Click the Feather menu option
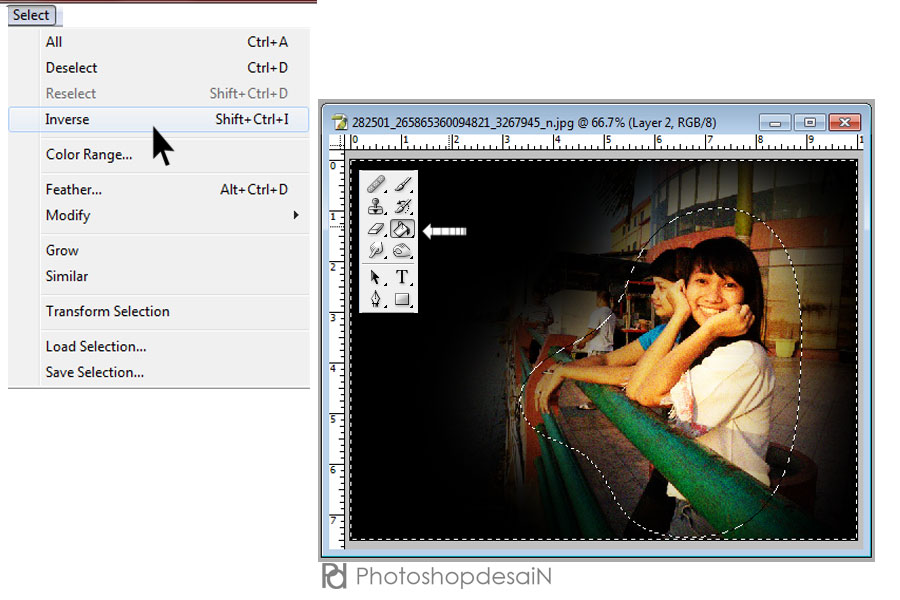900x600 pixels. point(74,189)
